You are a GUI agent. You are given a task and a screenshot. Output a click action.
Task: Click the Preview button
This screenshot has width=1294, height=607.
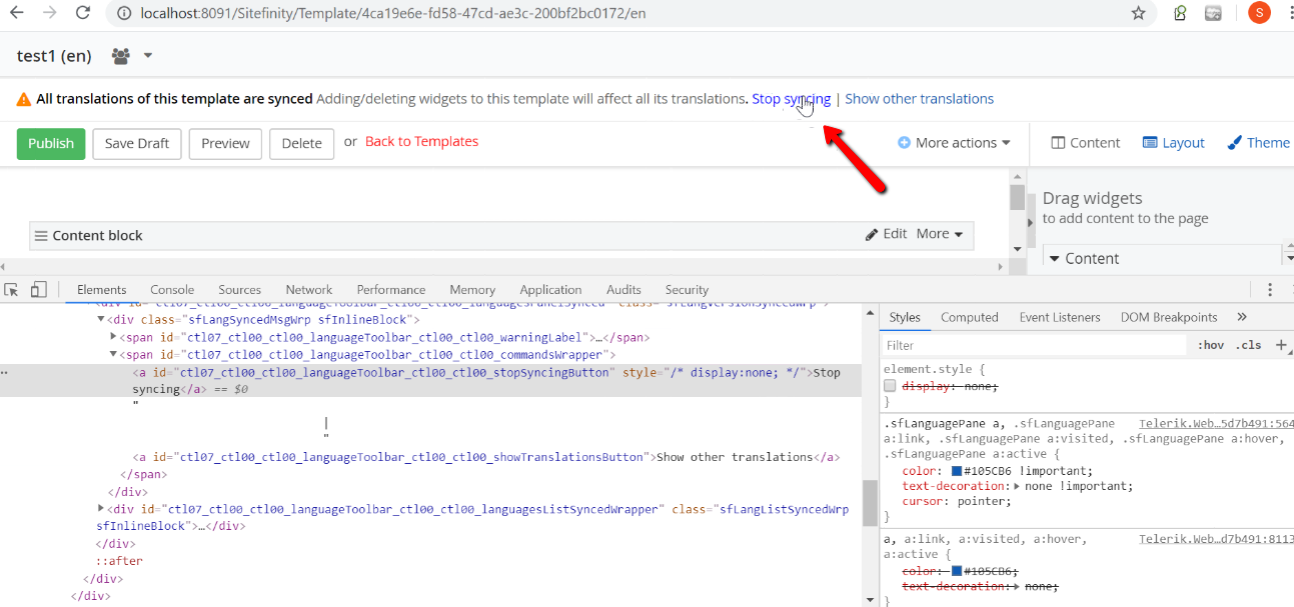pos(225,143)
